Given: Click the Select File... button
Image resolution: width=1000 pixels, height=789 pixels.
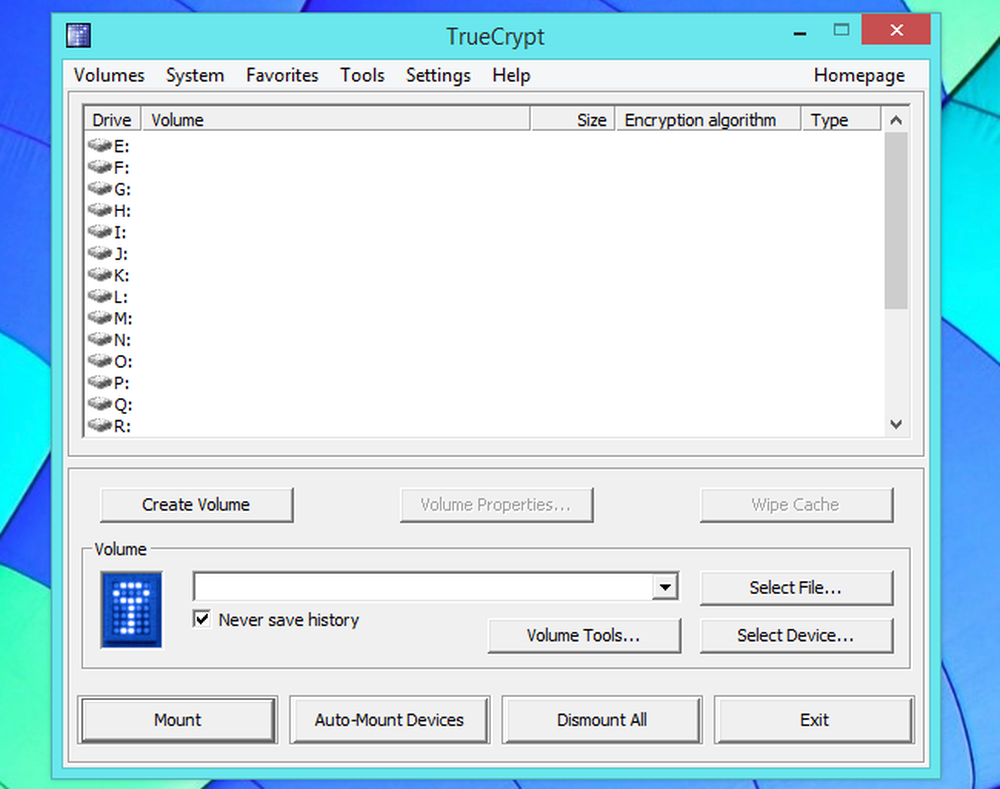Looking at the screenshot, I should 796,587.
